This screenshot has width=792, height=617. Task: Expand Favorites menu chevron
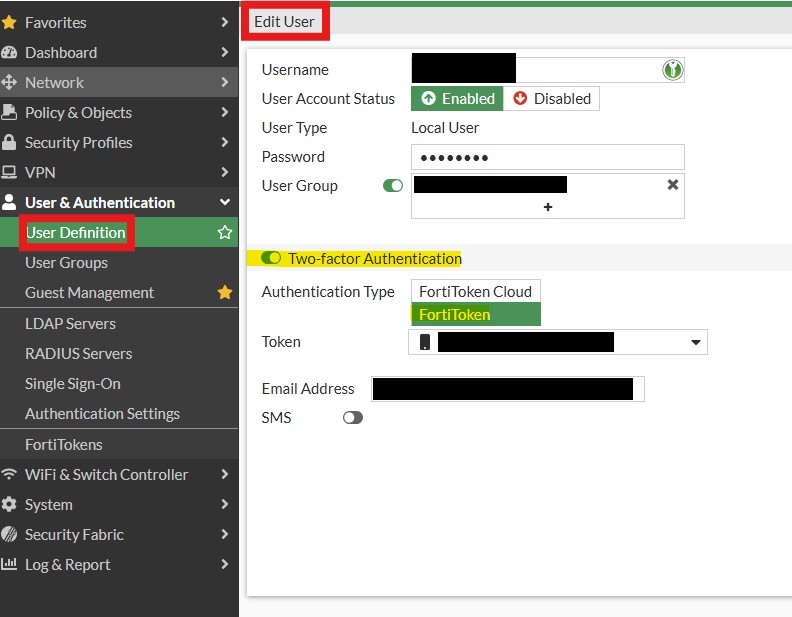(225, 22)
